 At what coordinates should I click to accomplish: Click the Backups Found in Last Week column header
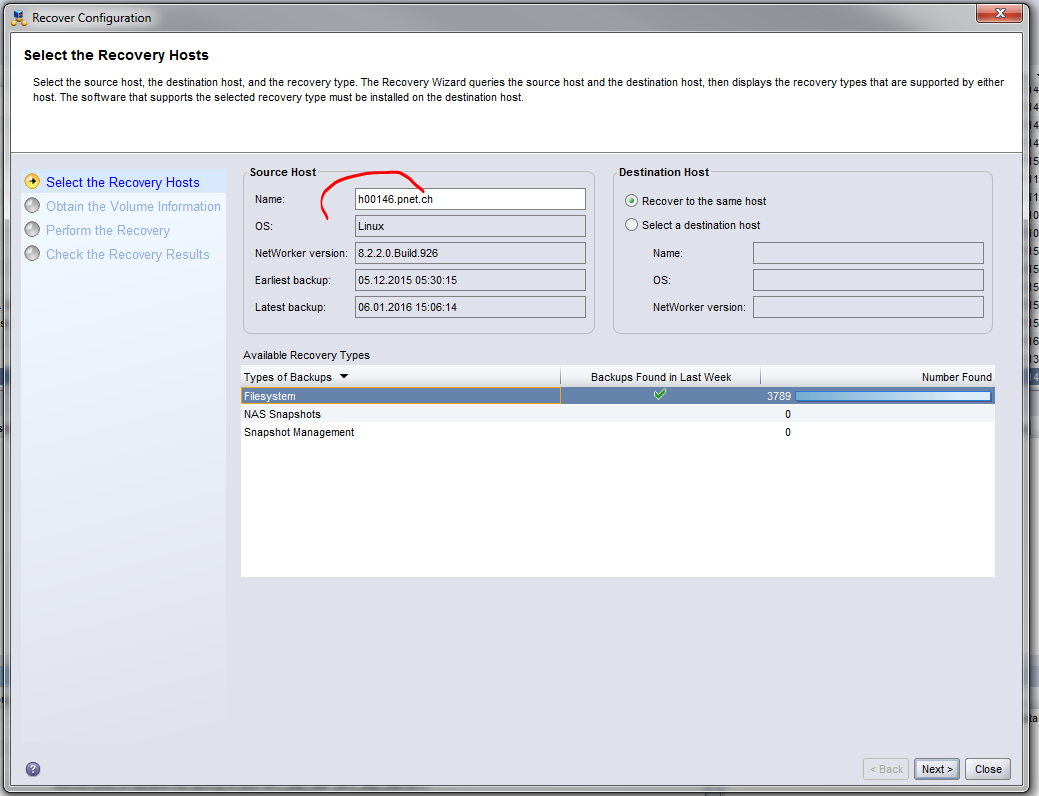(x=661, y=377)
